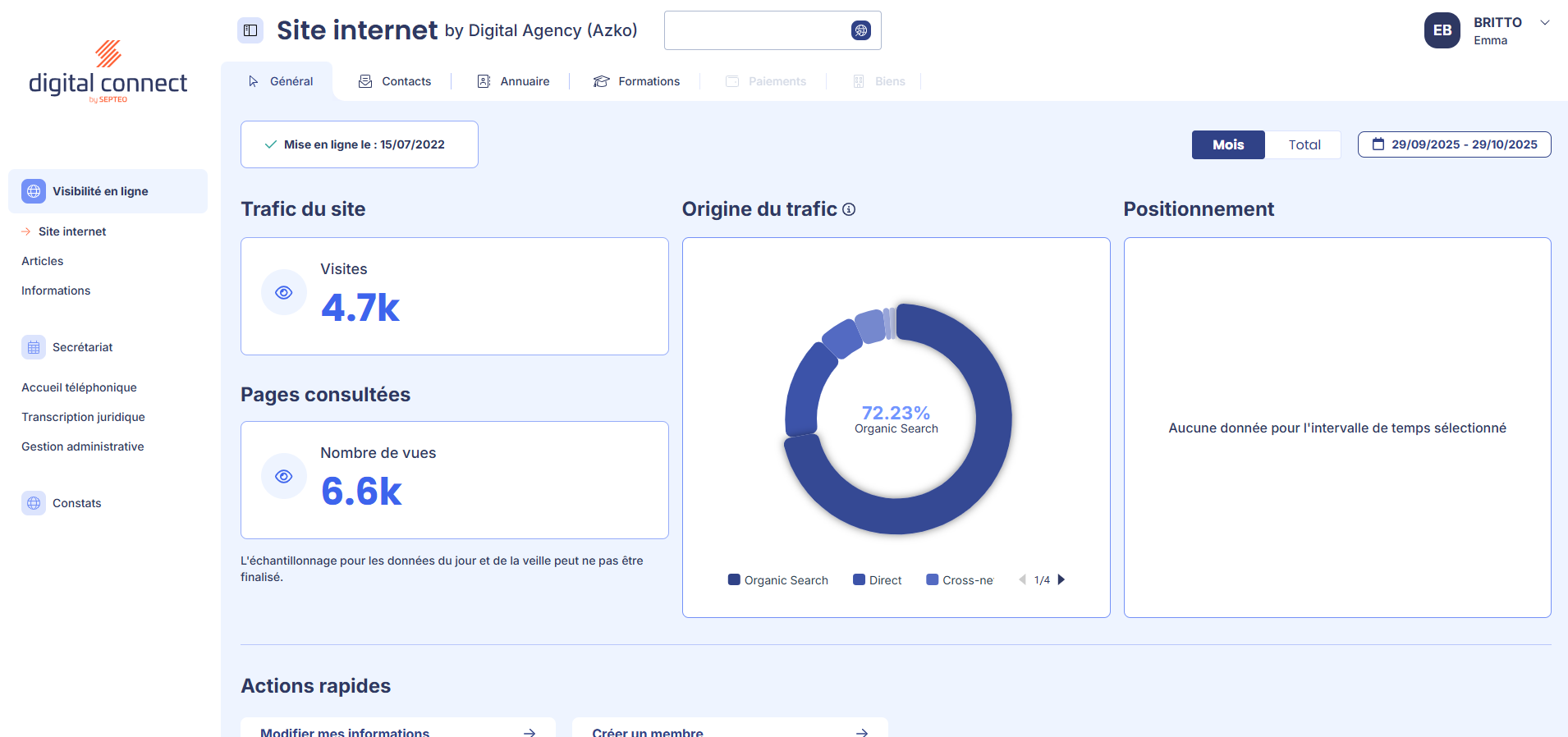
Task: Click the Modifier mes informations quick action
Action: [397, 730]
